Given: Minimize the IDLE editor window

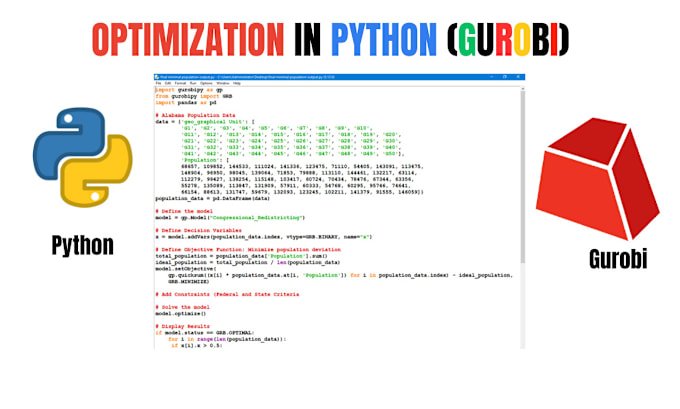Looking at the screenshot, I should tap(491, 77).
